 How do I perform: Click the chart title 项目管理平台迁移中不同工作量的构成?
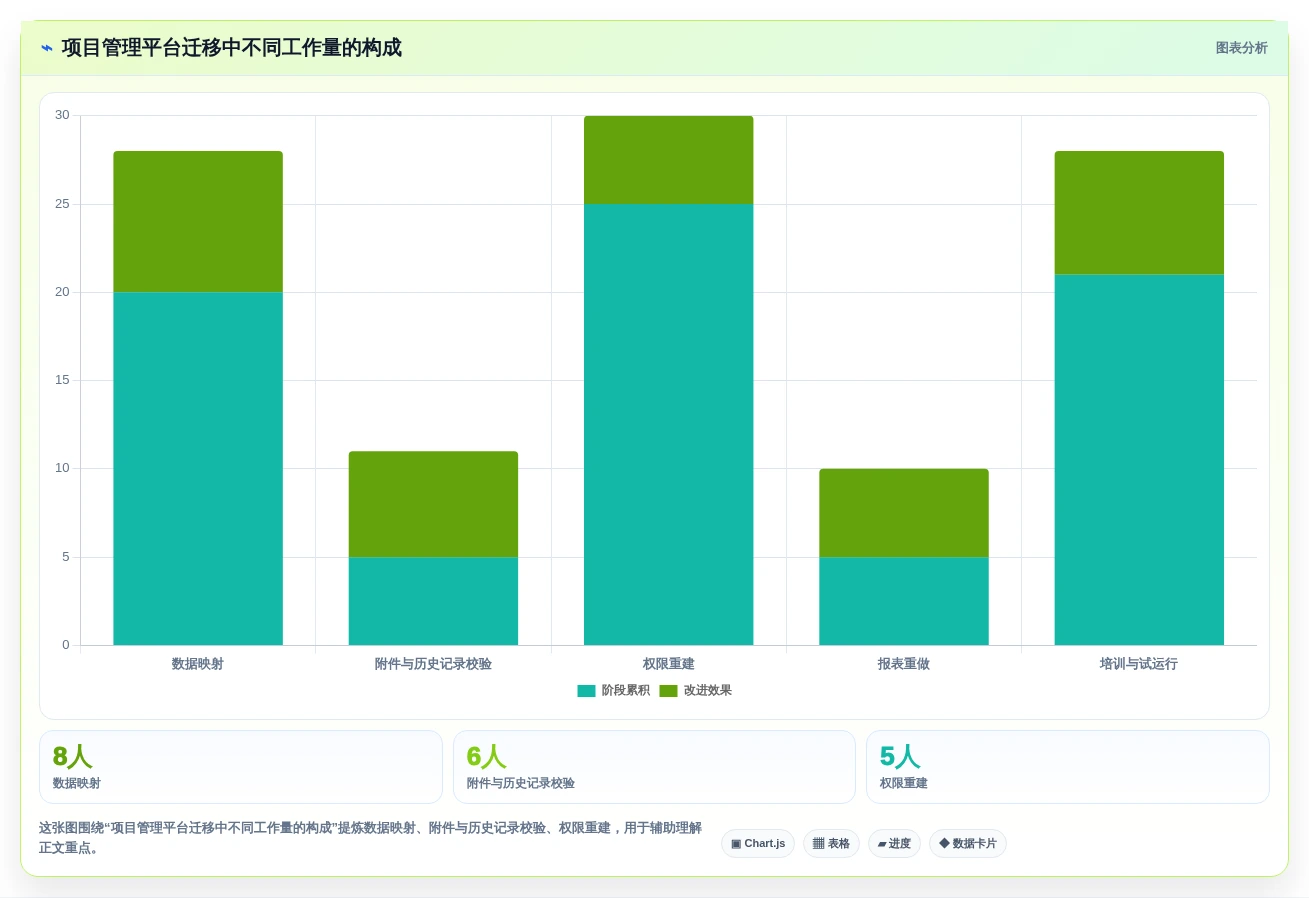pyautogui.click(x=232, y=48)
